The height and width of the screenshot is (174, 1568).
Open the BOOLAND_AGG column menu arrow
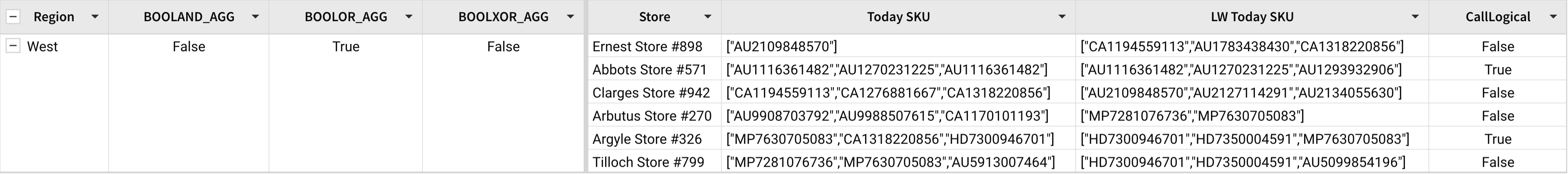point(256,17)
